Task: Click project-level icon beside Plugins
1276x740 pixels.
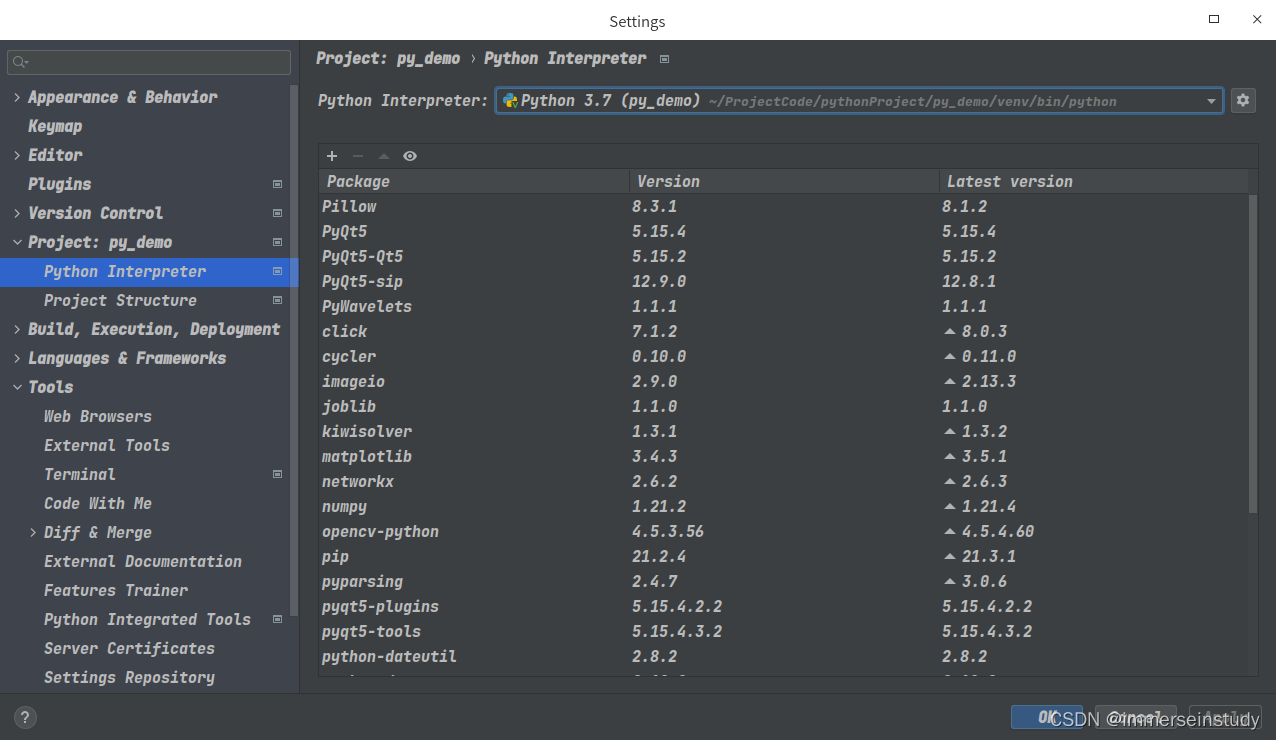Action: coord(278,184)
